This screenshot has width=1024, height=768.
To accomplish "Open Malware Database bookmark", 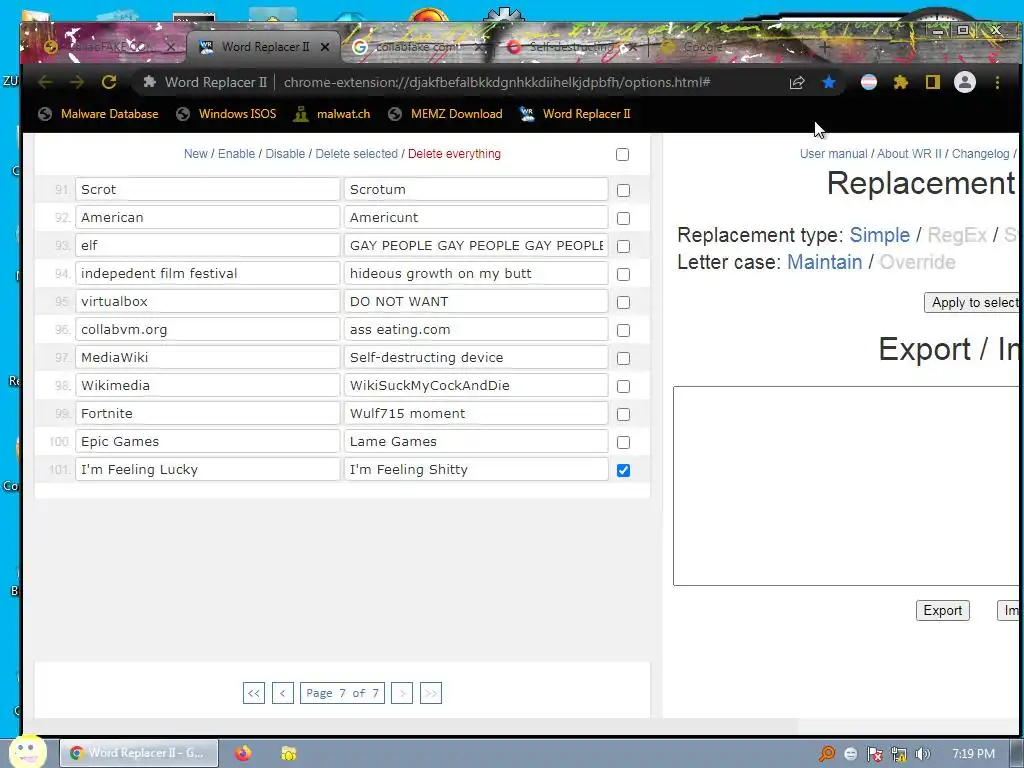I will pyautogui.click(x=99, y=114).
